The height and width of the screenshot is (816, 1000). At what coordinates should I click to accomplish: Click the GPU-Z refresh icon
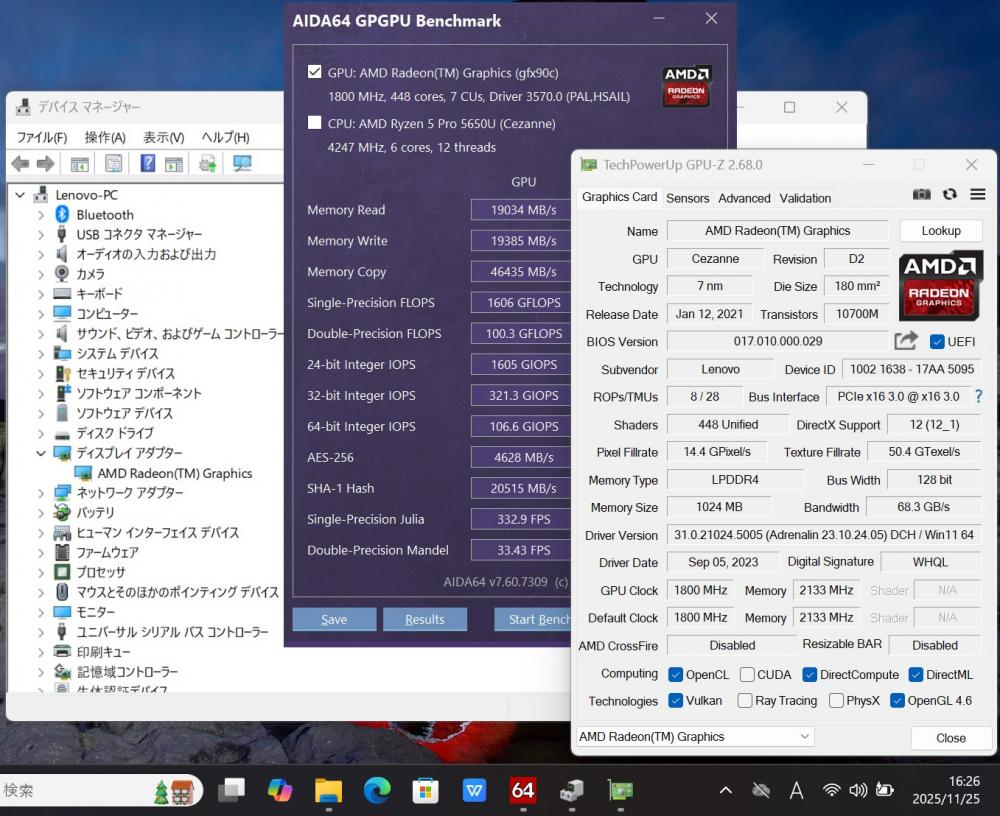point(949,194)
